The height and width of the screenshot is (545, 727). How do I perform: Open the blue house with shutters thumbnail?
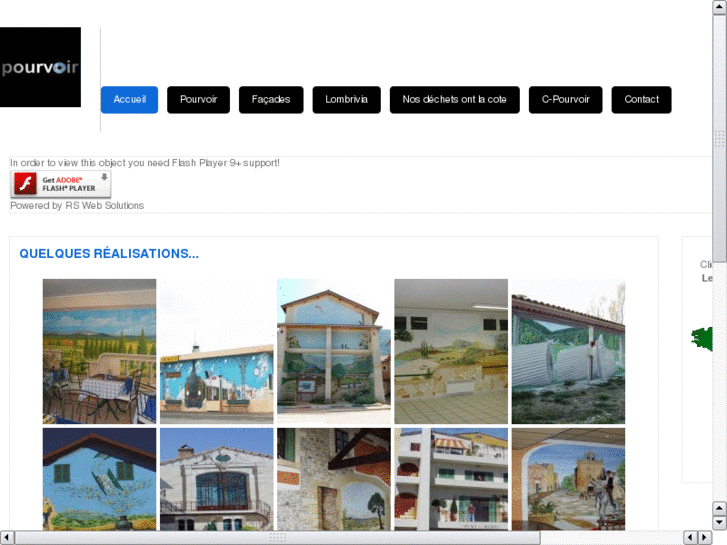click(x=99, y=479)
